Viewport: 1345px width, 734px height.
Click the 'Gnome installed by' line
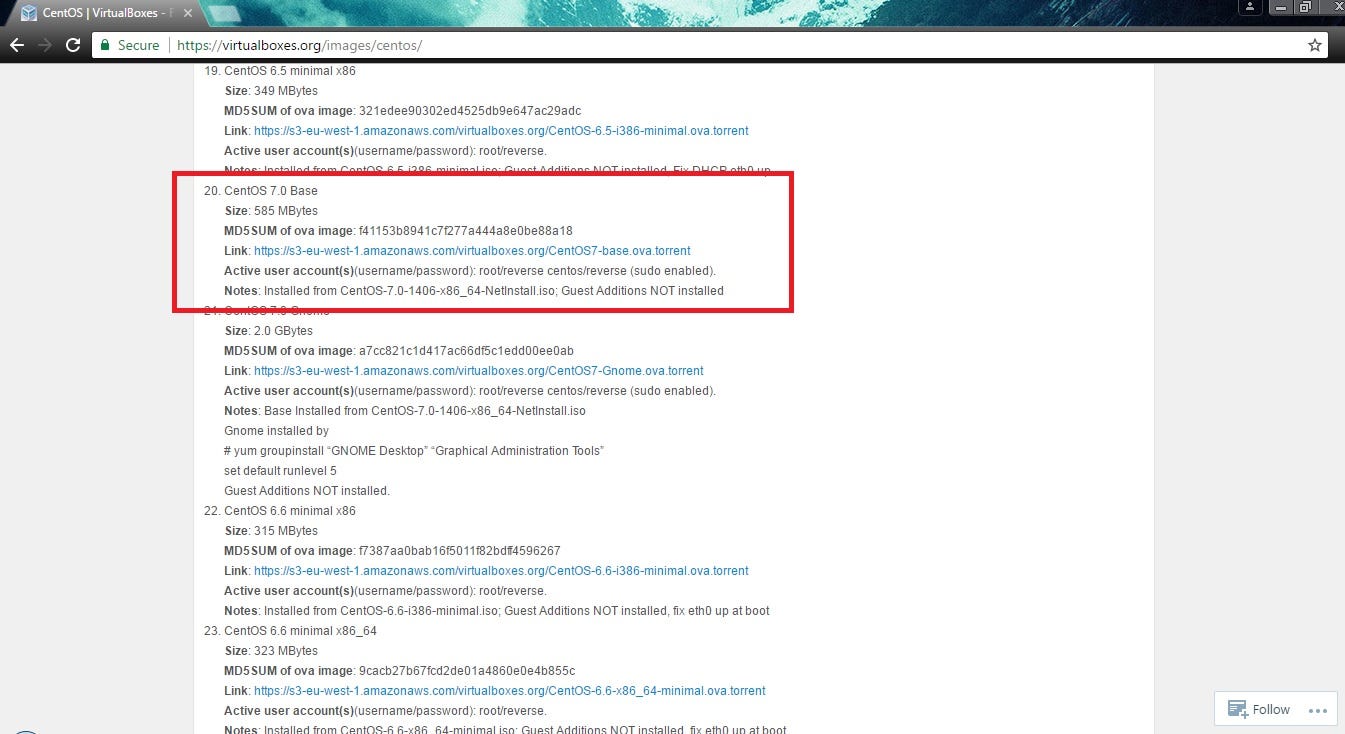click(276, 431)
